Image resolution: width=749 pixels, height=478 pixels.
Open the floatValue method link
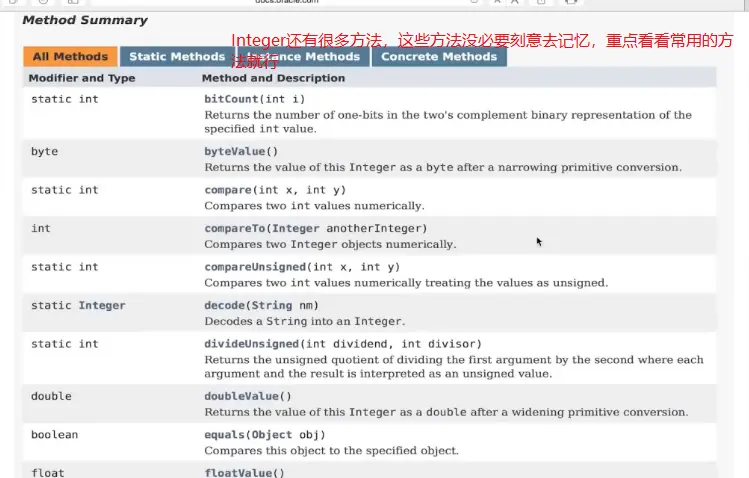(x=238, y=473)
